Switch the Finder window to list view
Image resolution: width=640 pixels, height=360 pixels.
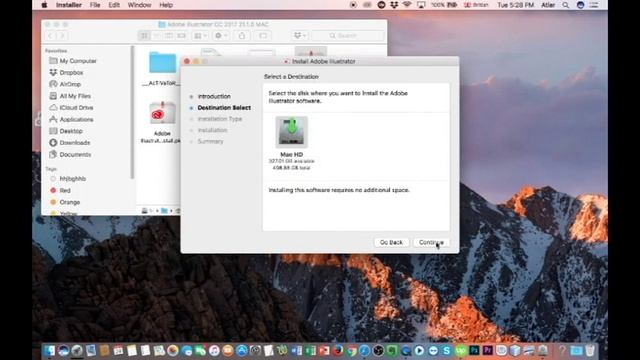click(x=156, y=36)
